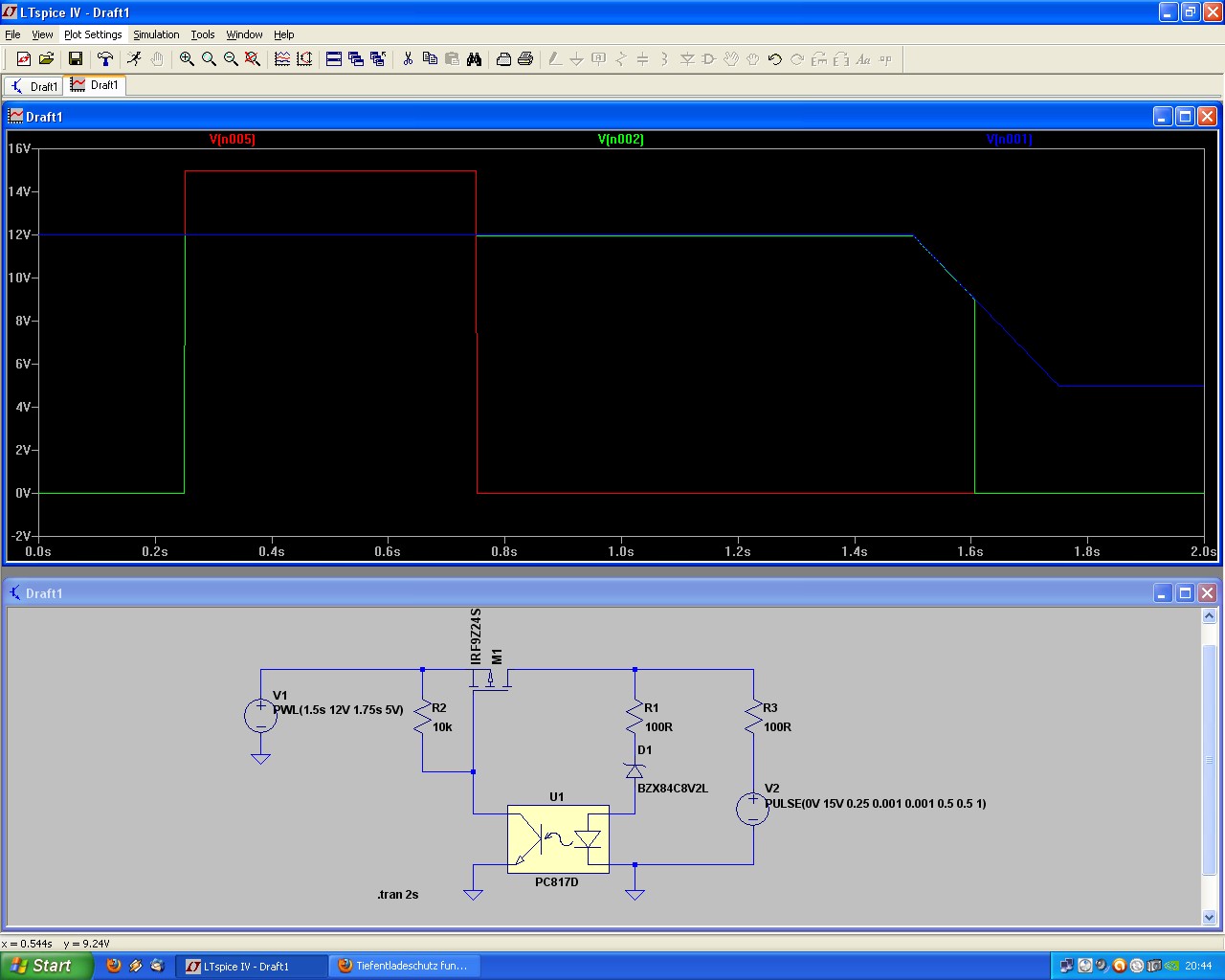The width and height of the screenshot is (1225, 980).
Task: Click the Ground symbol toolbar icon
Action: [577, 59]
